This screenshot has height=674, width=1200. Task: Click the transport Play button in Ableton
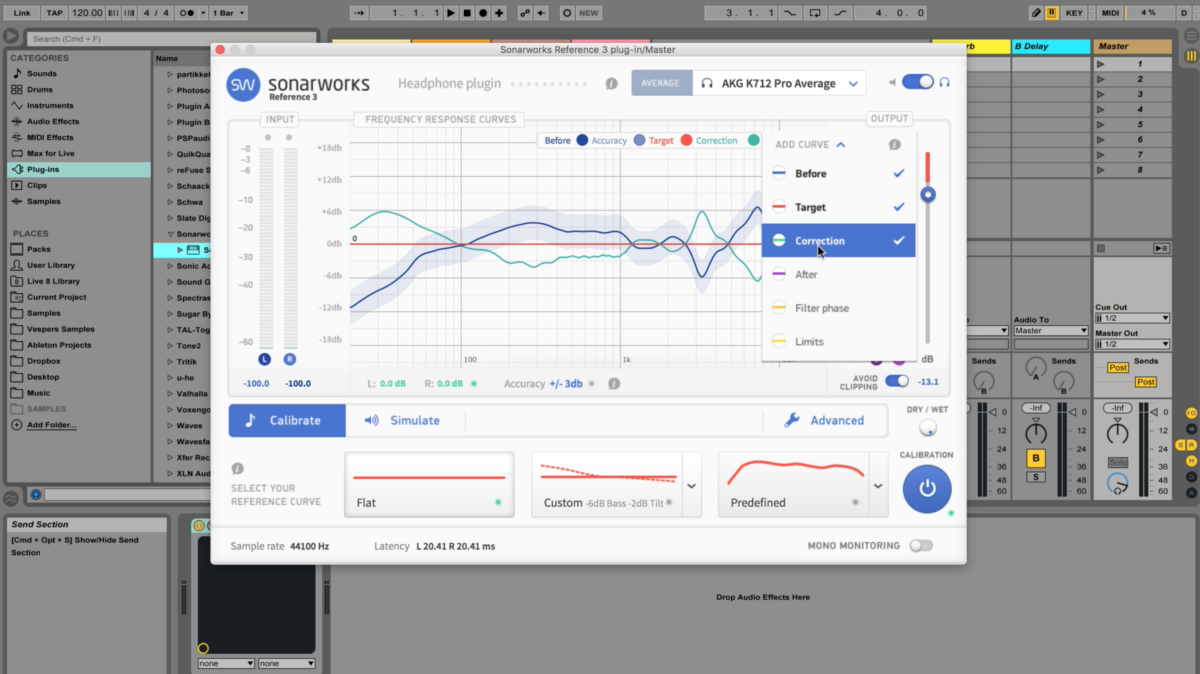pos(452,13)
